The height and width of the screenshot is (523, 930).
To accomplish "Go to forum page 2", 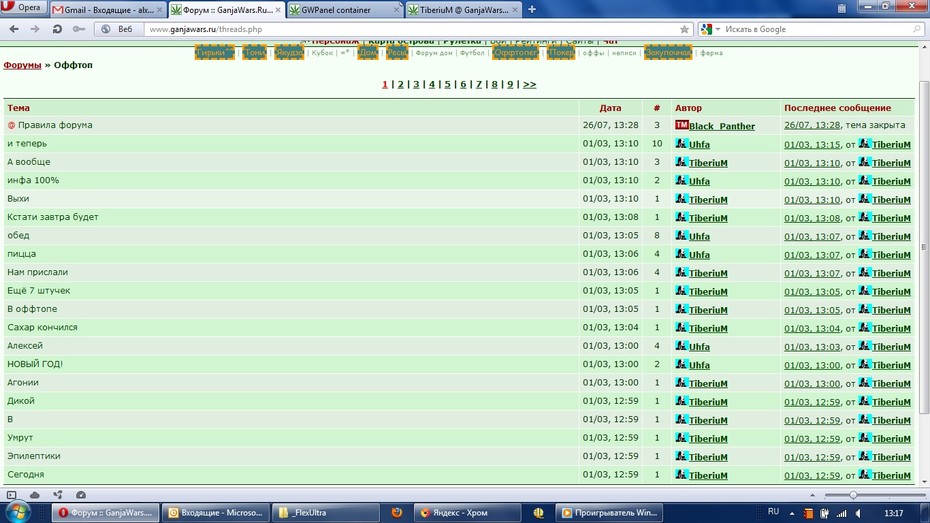I will [400, 84].
